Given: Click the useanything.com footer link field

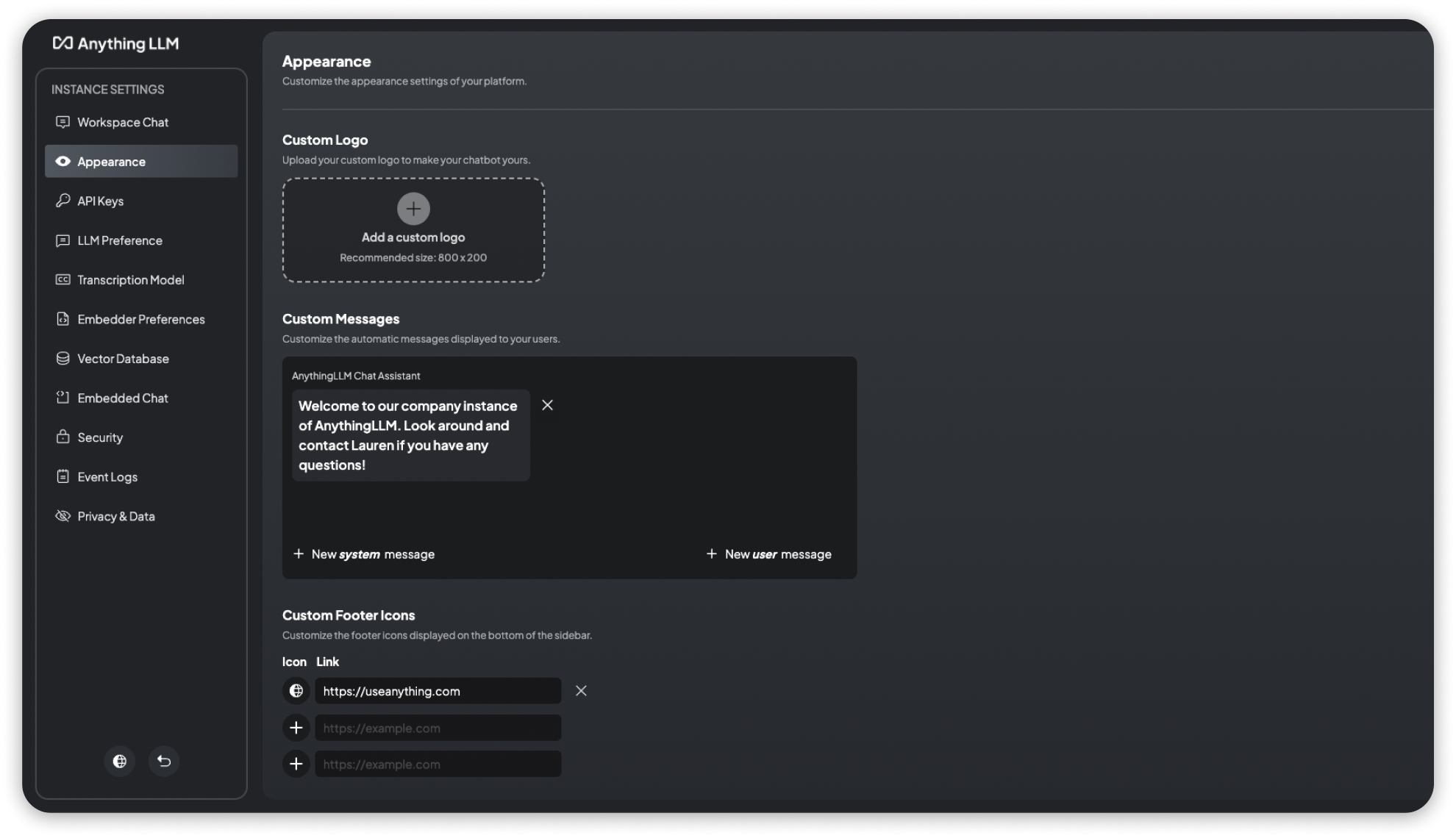Looking at the screenshot, I should point(438,691).
